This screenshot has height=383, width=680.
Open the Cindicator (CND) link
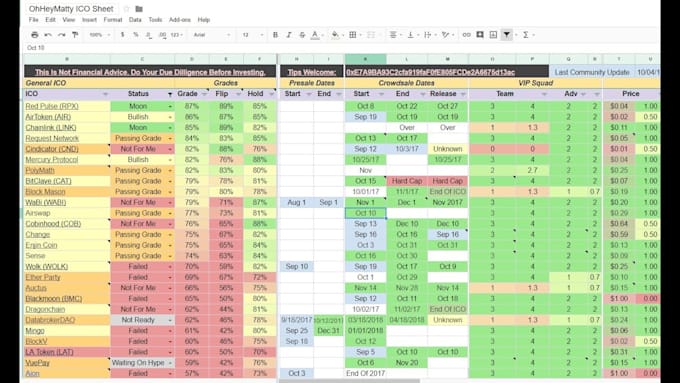52,149
